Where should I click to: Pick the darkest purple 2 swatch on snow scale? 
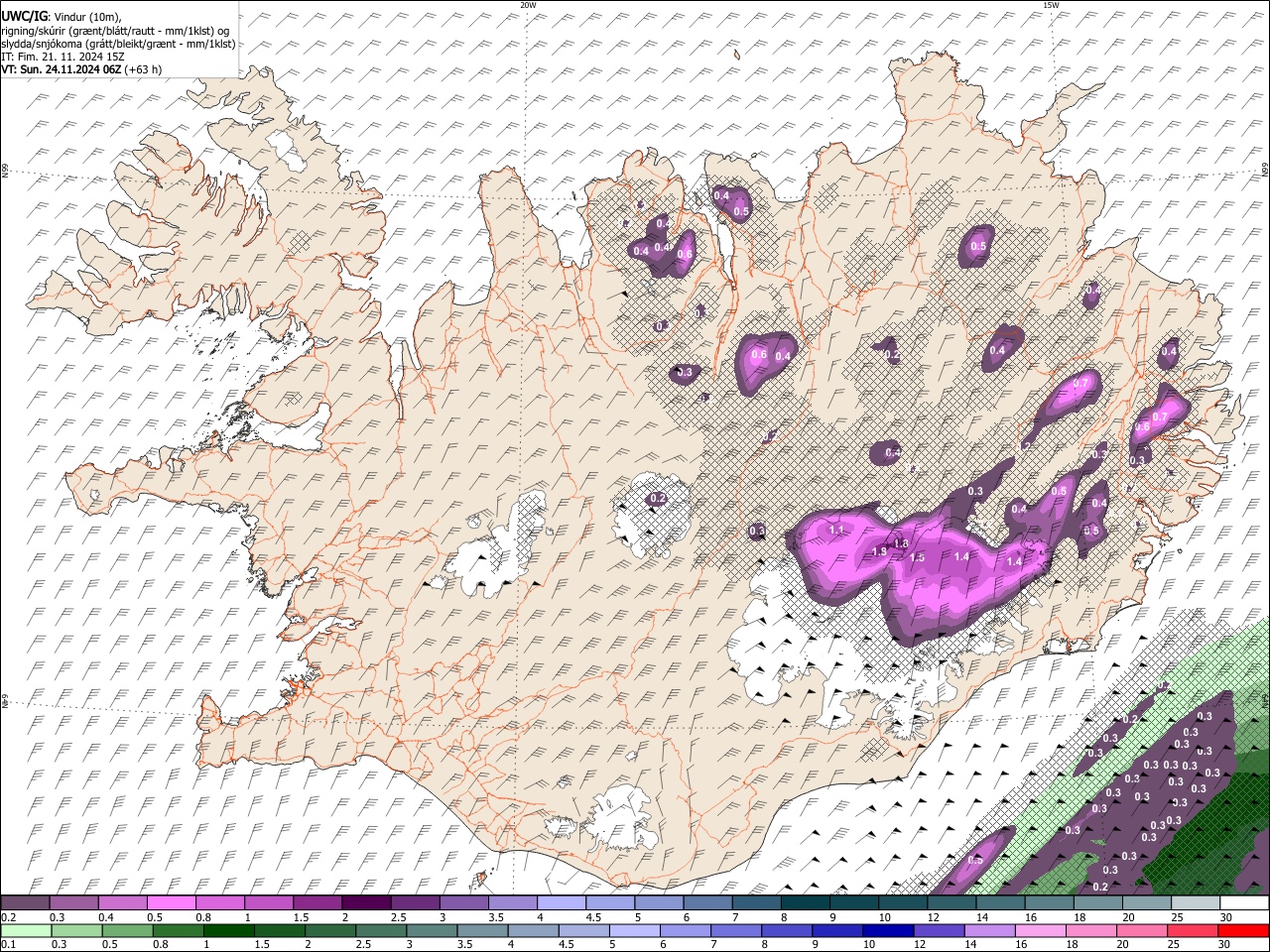366,902
